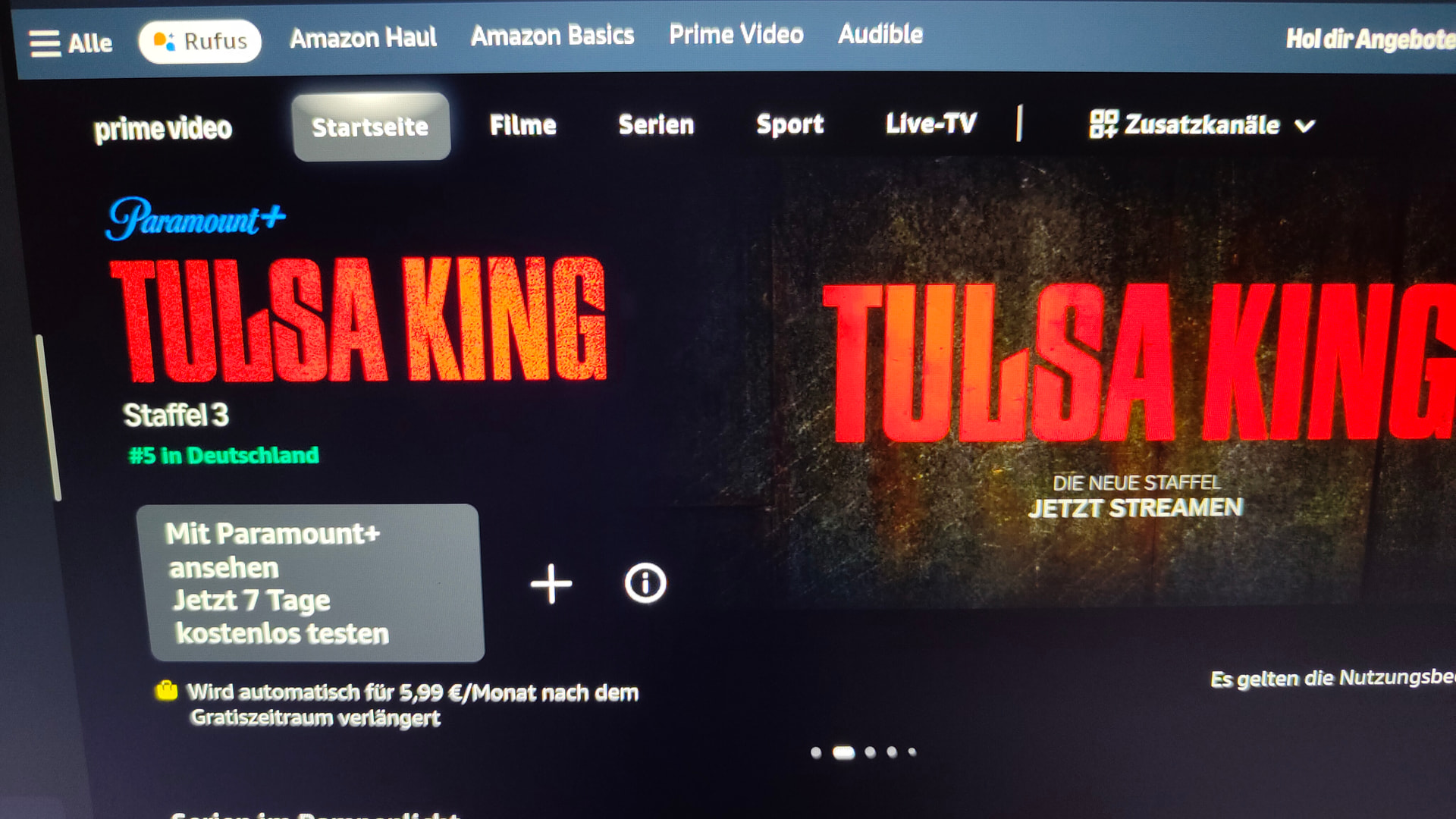Open the Live-TV tab
The height and width of the screenshot is (819, 1456).
[x=931, y=123]
